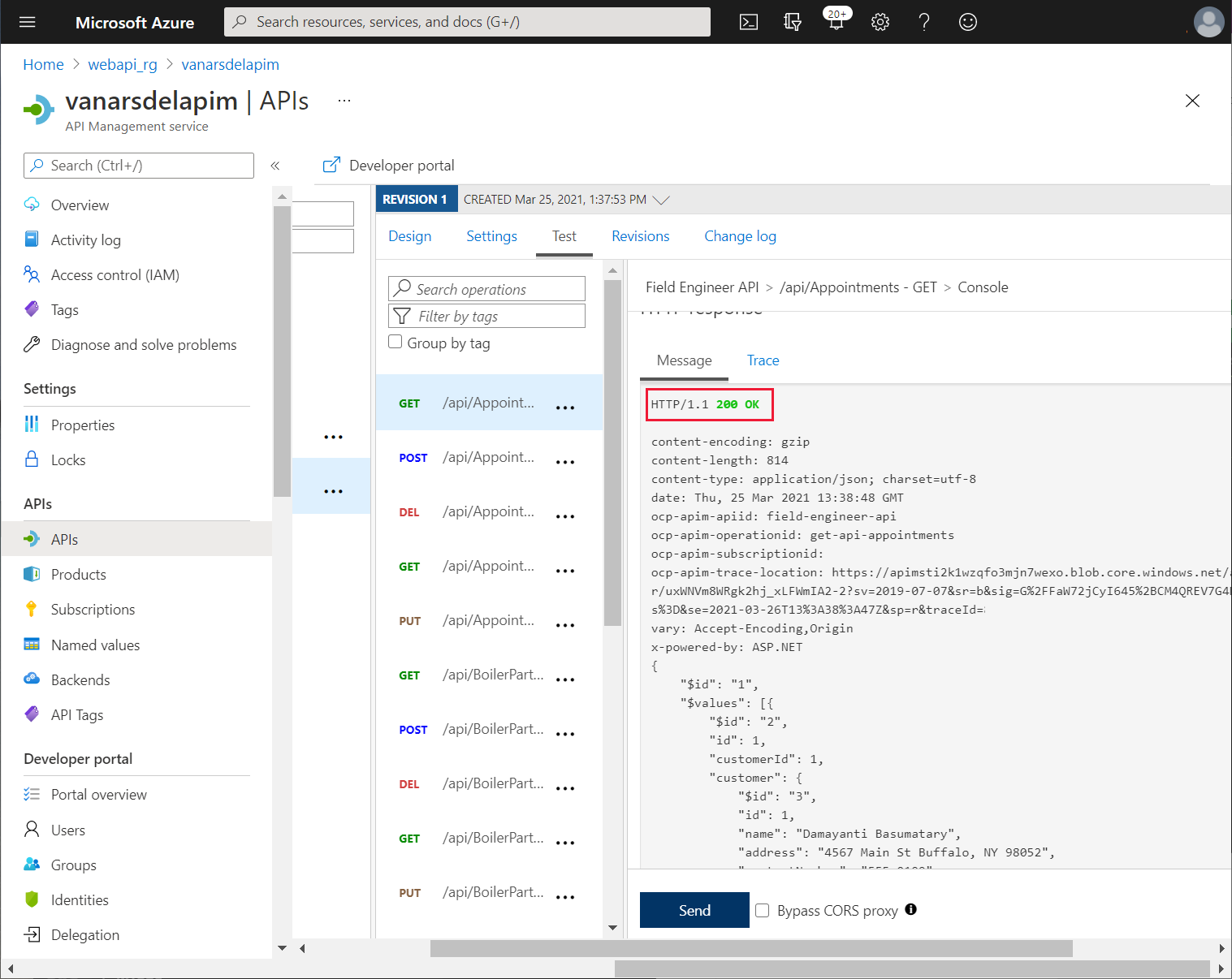
Task: Click the Users person icon
Action: tap(32, 829)
